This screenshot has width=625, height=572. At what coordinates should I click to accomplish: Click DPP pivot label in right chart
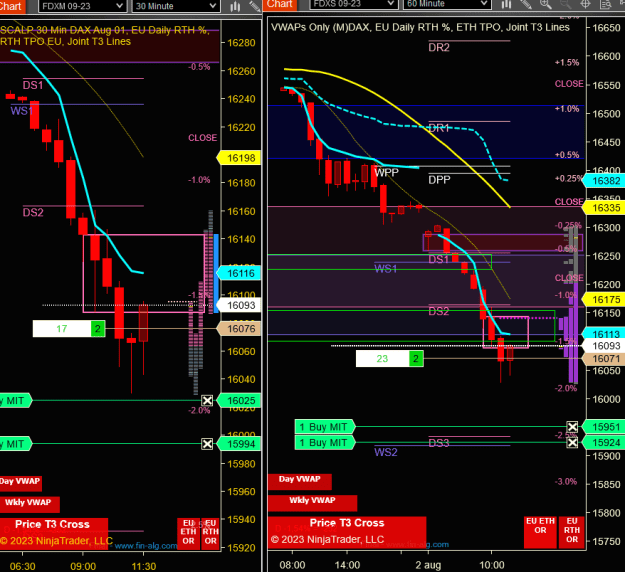[439, 180]
